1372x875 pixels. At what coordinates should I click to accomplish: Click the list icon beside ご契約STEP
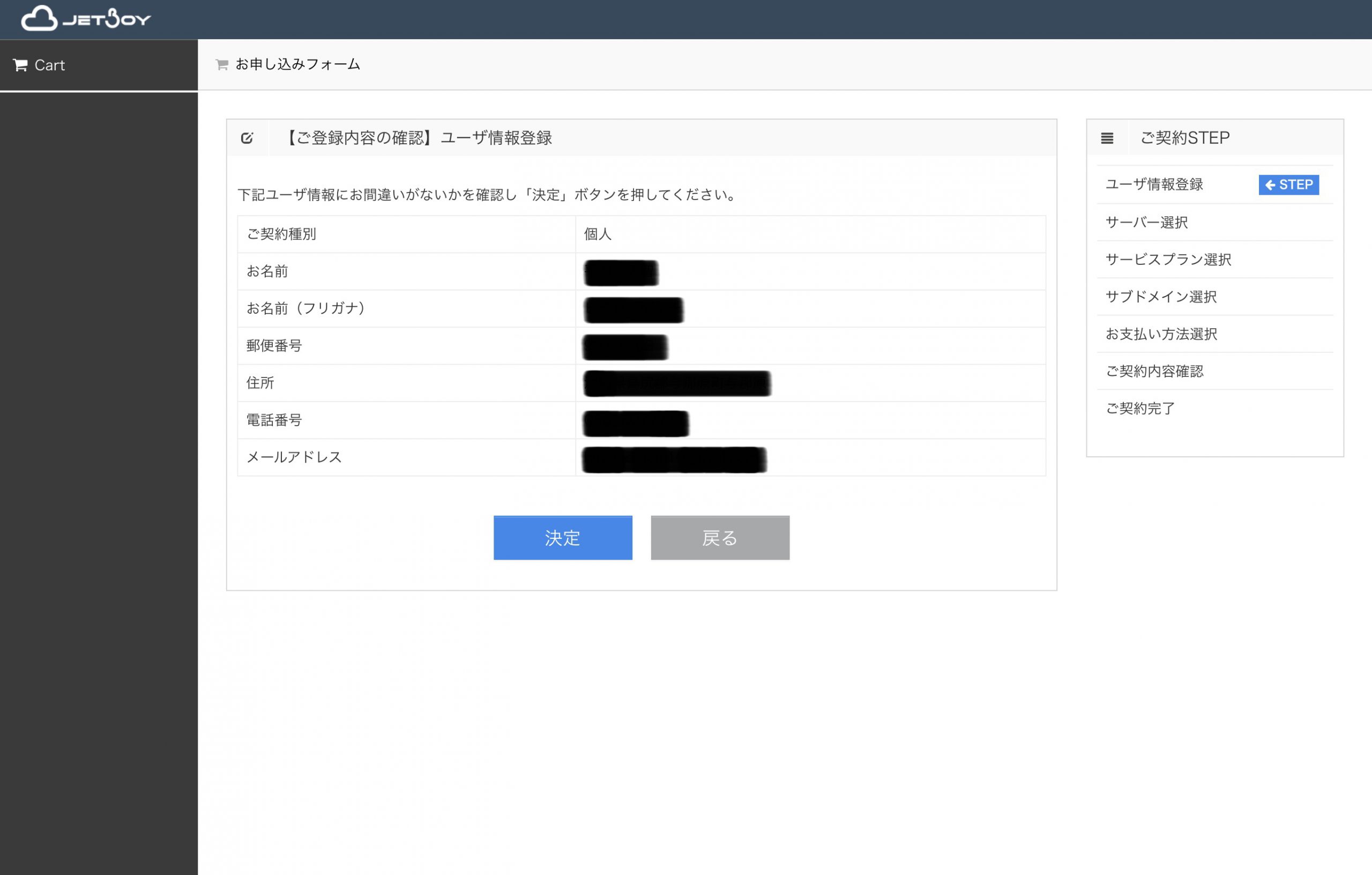click(1107, 138)
